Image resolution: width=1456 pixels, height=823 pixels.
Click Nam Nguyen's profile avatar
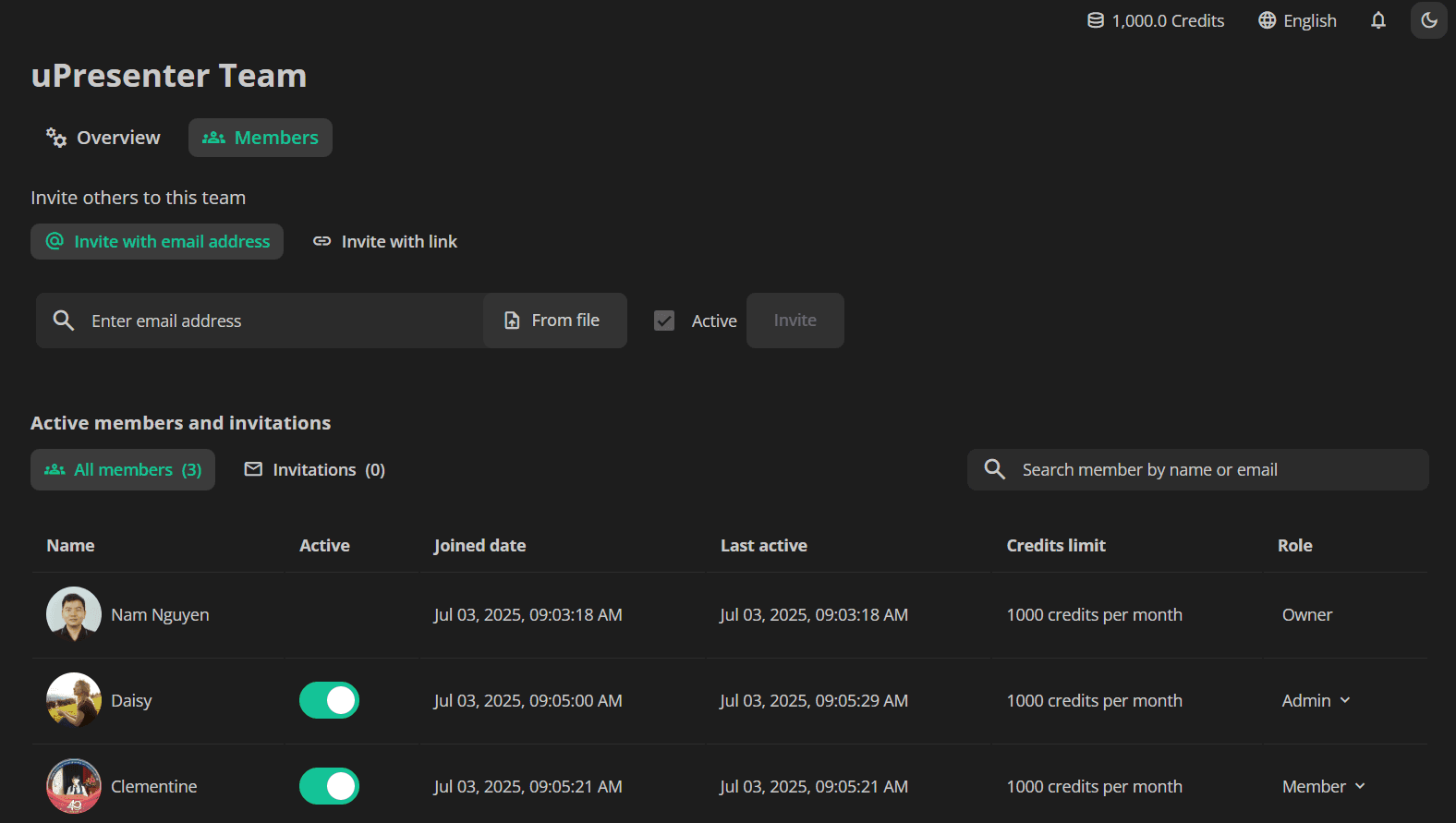click(x=74, y=614)
